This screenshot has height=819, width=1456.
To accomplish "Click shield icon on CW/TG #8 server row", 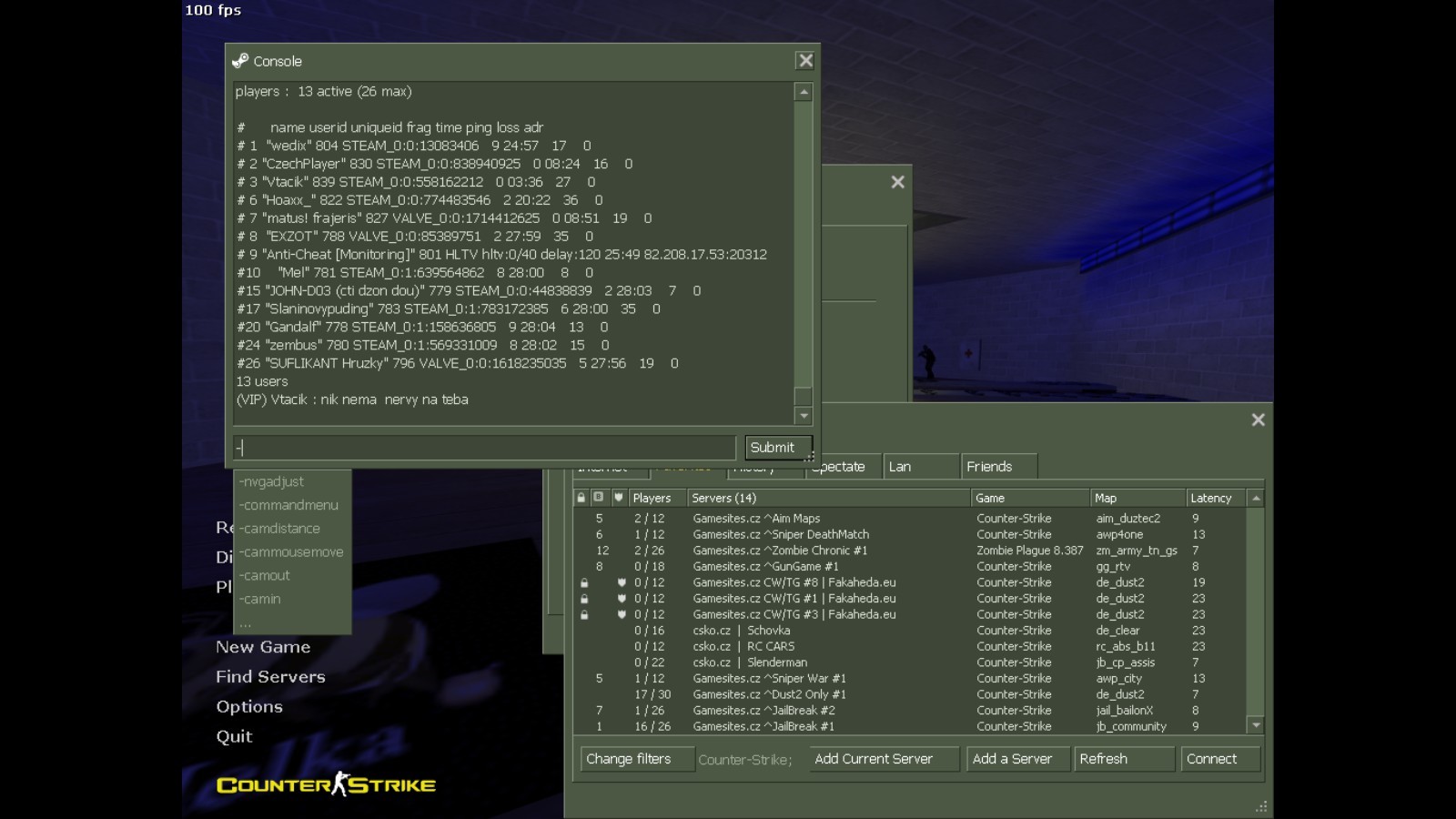I will pyautogui.click(x=622, y=582).
